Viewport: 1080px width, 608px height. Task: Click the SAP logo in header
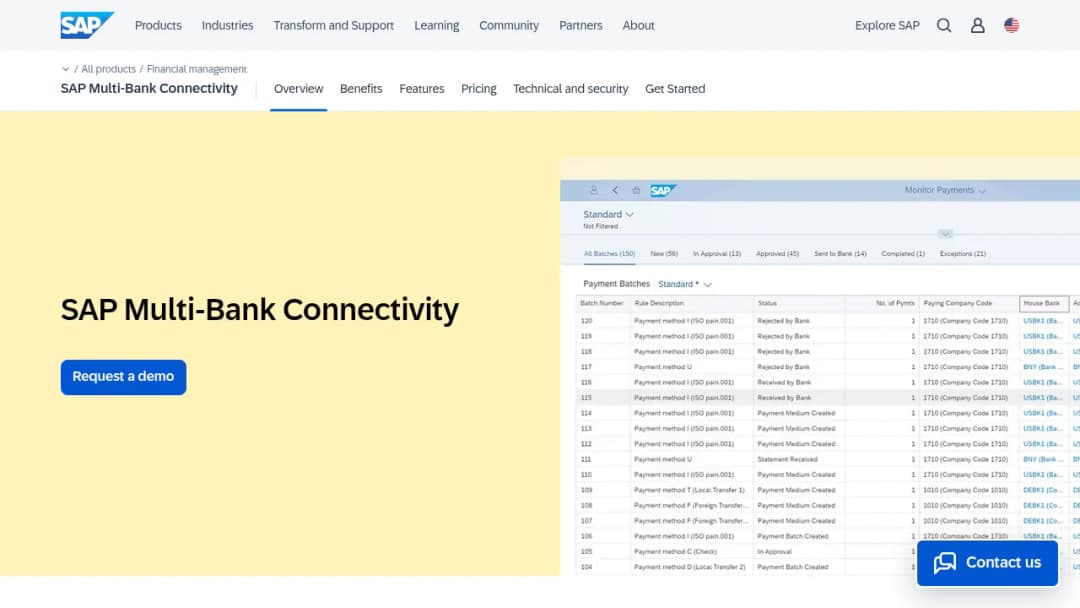point(87,25)
